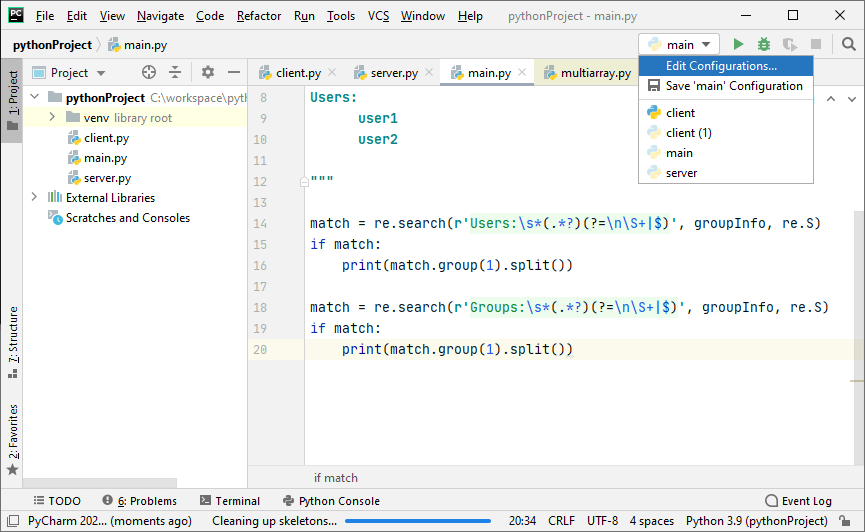Toggle the 1: Project side tool window
The width and height of the screenshot is (865, 532).
pos(12,100)
